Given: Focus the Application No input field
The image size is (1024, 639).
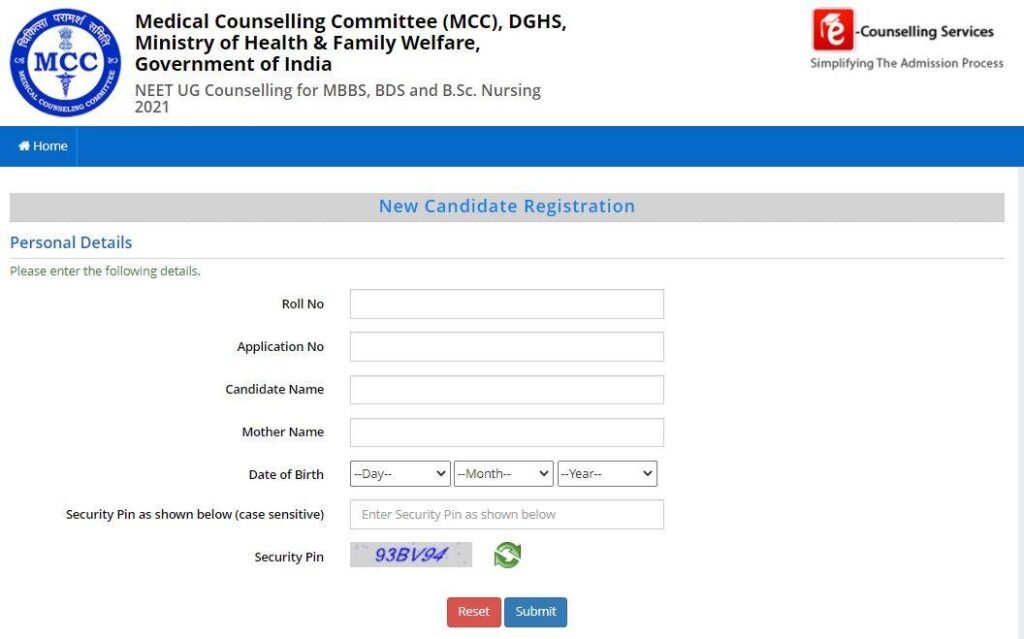Looking at the screenshot, I should (x=507, y=346).
